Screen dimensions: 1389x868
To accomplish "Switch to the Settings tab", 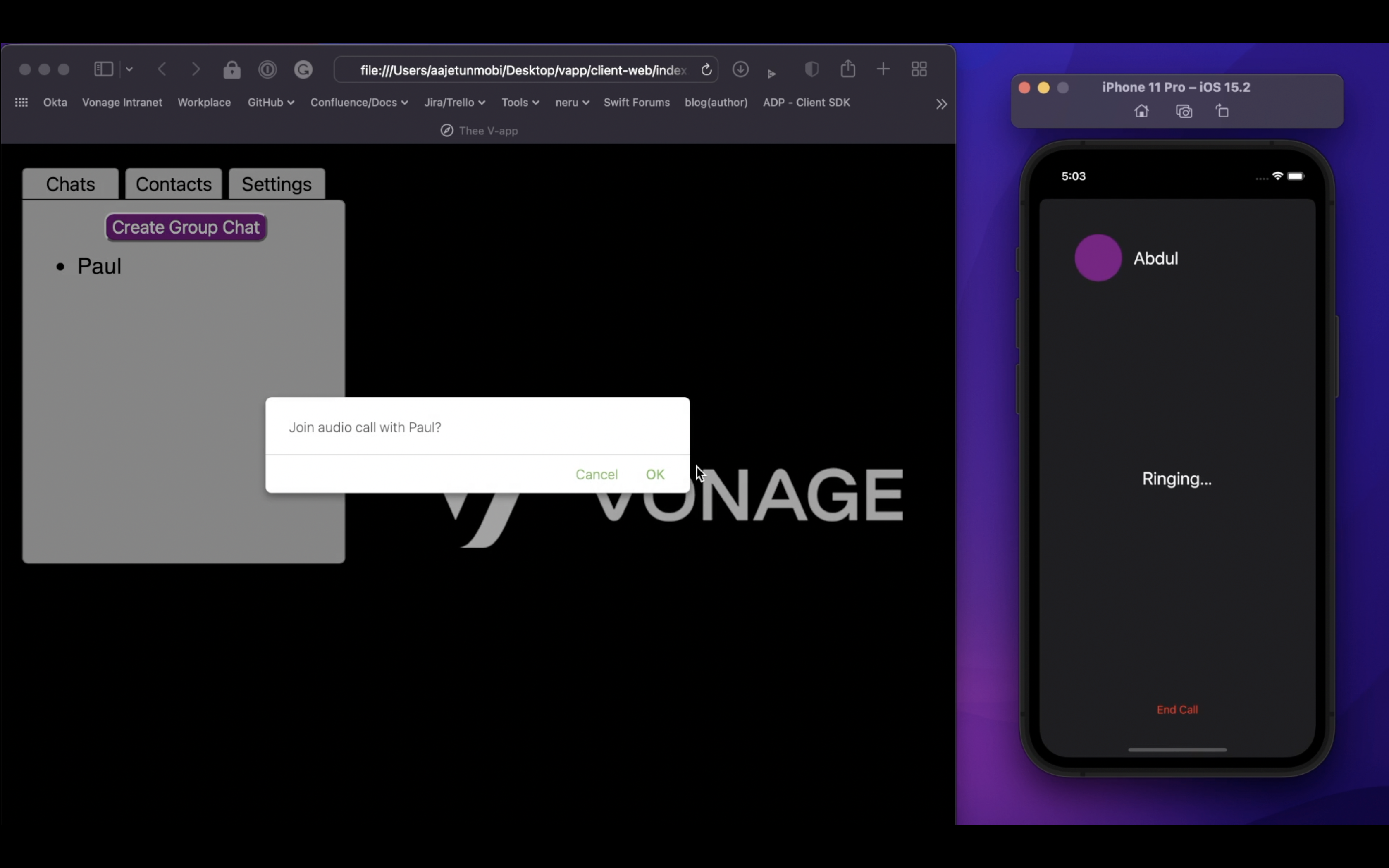I will 277,184.
